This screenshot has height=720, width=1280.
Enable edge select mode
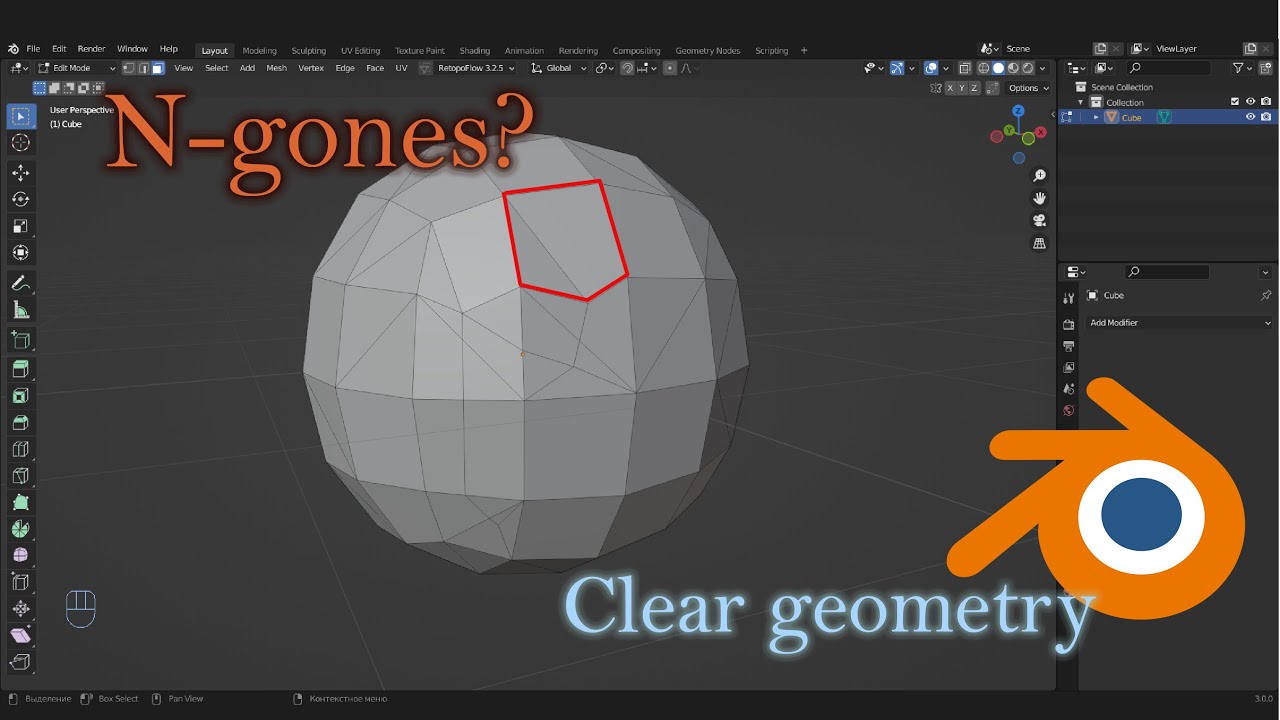click(x=143, y=68)
